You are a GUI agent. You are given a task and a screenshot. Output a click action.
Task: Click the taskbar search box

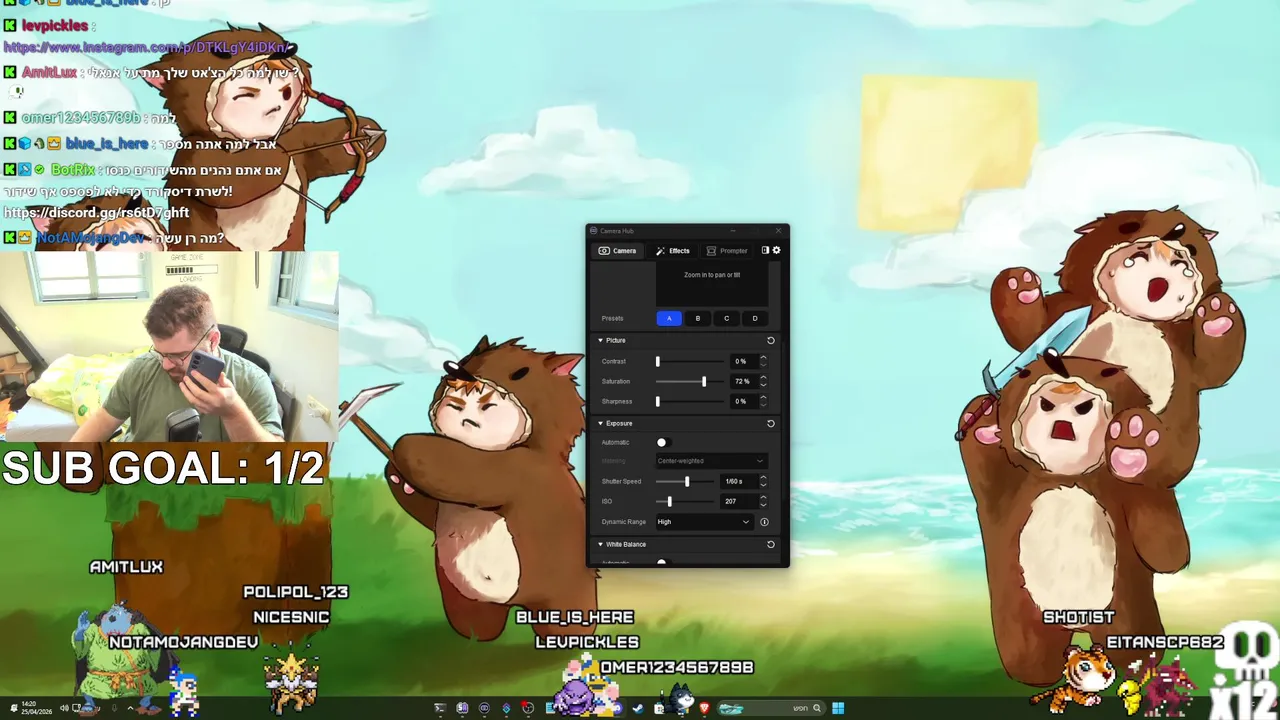click(772, 708)
